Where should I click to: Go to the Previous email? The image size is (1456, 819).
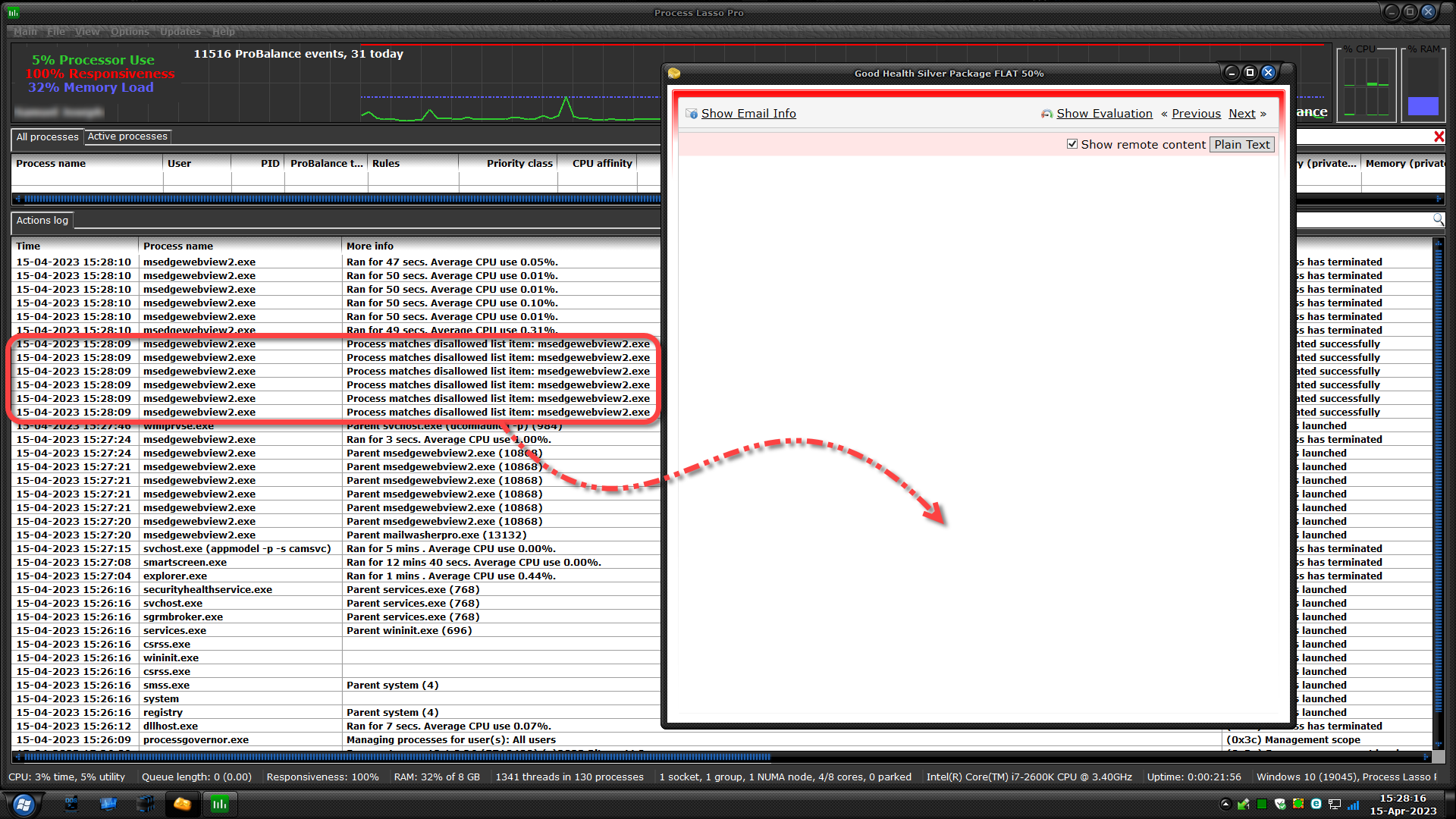(1196, 113)
